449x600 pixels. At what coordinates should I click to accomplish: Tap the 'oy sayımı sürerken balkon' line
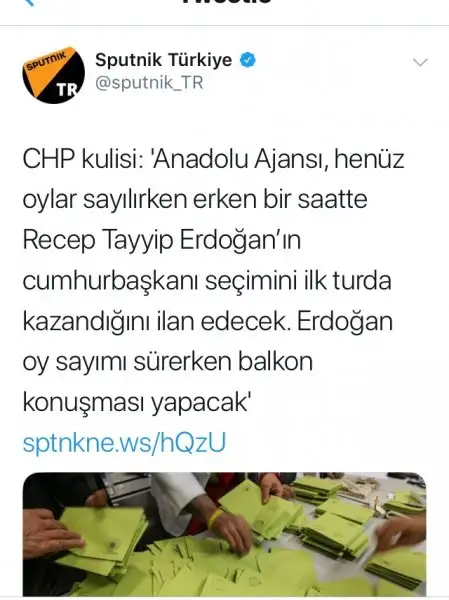coord(168,362)
